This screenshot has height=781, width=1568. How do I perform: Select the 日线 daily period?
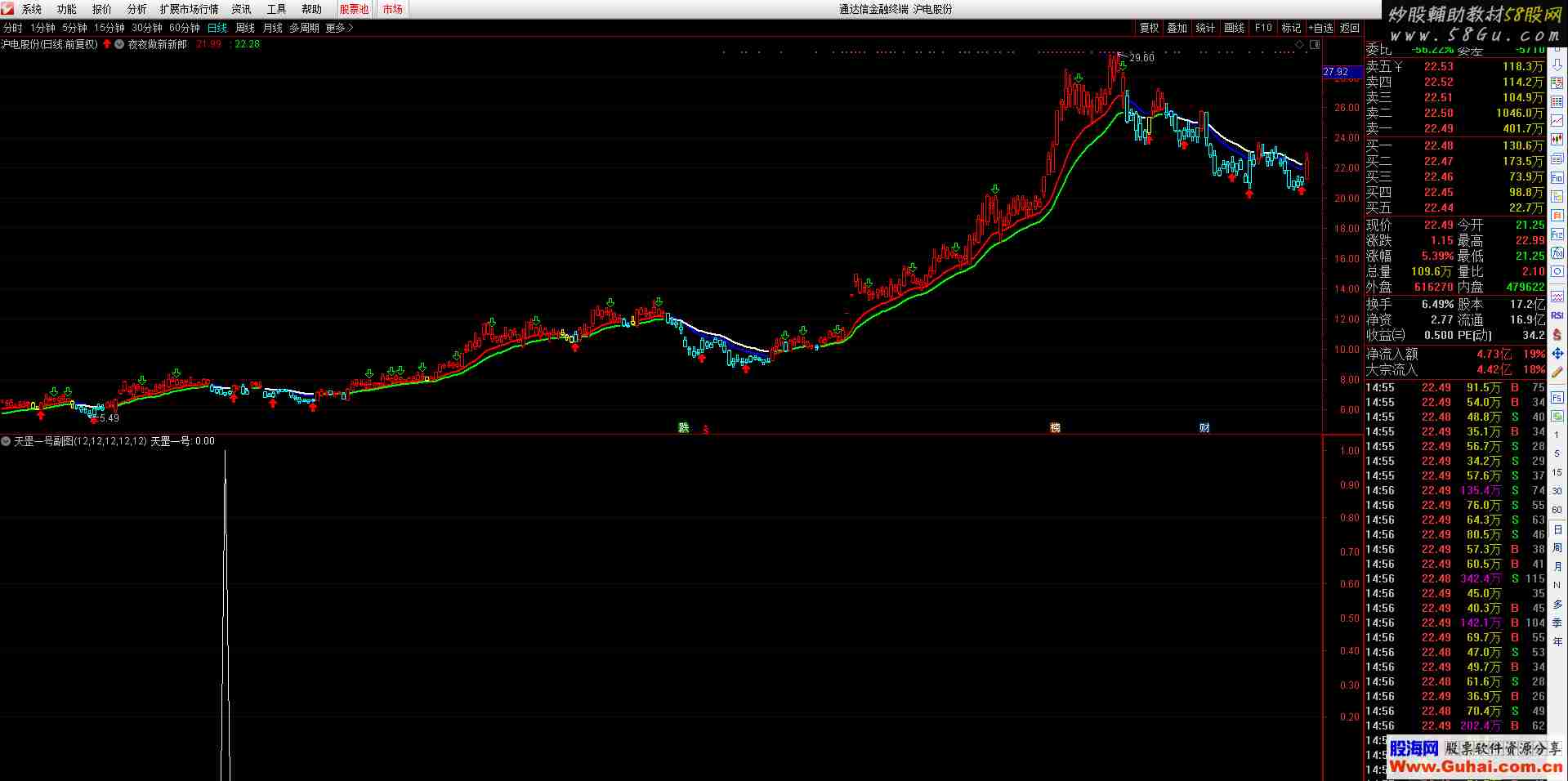point(217,28)
